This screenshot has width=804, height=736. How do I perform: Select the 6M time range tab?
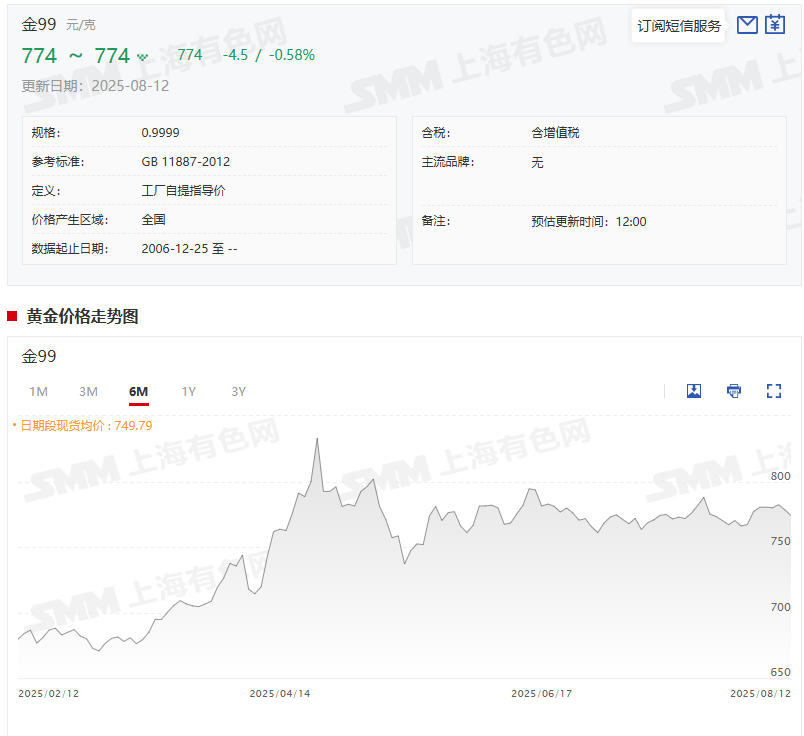coord(138,391)
